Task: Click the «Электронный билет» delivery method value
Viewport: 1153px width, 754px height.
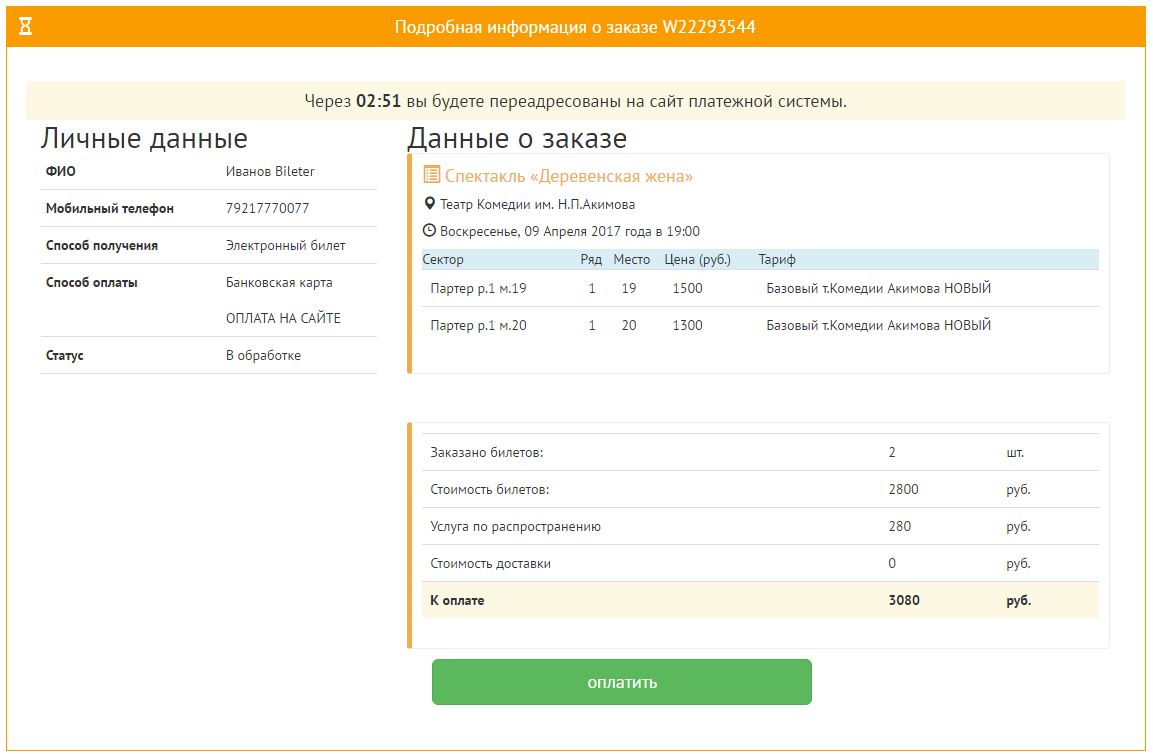Action: (x=285, y=245)
